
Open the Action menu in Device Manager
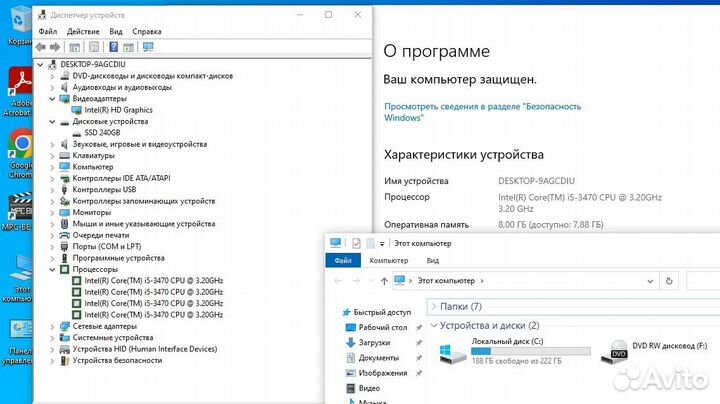[83, 31]
